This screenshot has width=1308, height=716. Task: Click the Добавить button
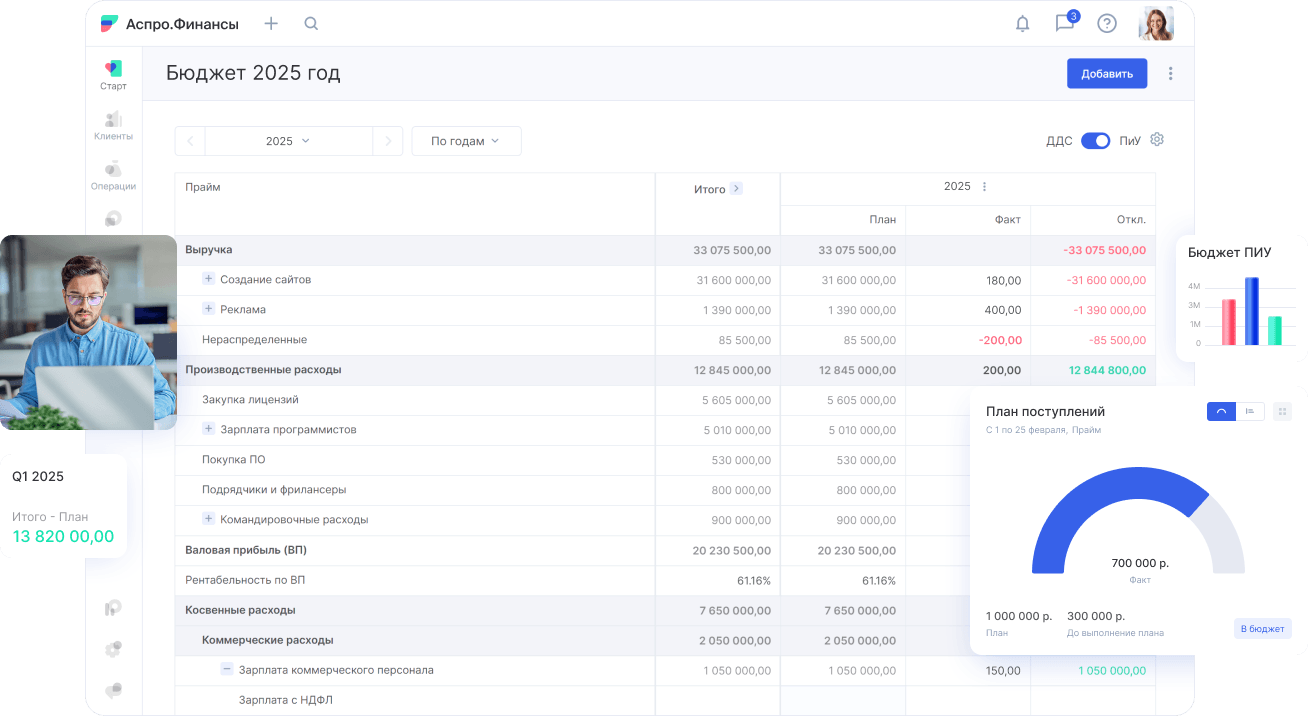click(1107, 73)
